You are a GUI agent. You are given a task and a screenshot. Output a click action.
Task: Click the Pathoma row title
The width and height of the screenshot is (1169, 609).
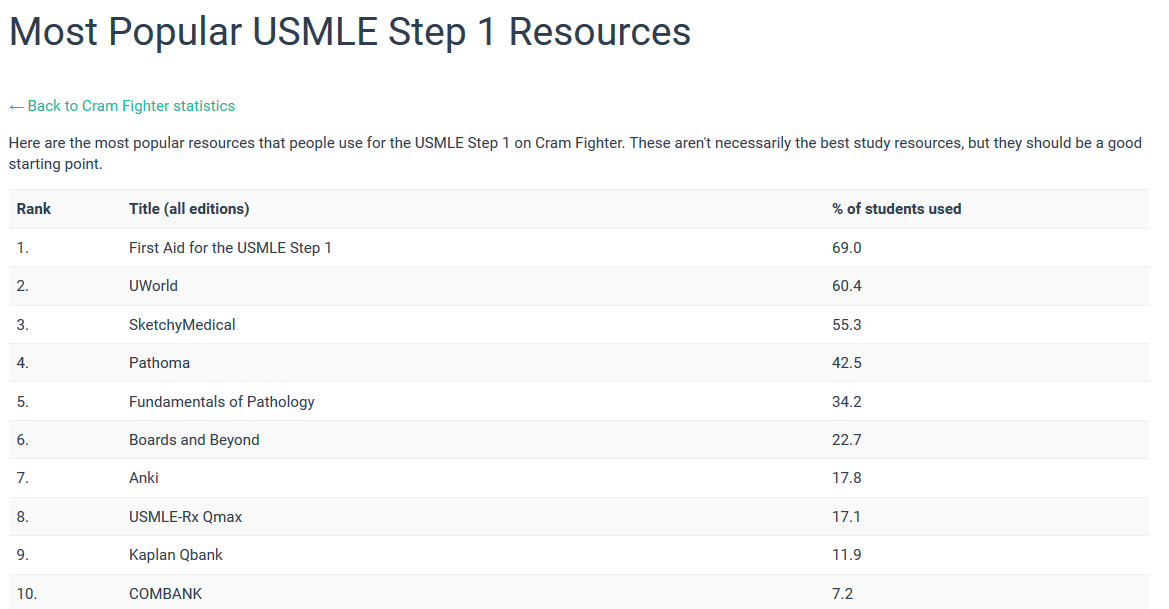coord(160,363)
